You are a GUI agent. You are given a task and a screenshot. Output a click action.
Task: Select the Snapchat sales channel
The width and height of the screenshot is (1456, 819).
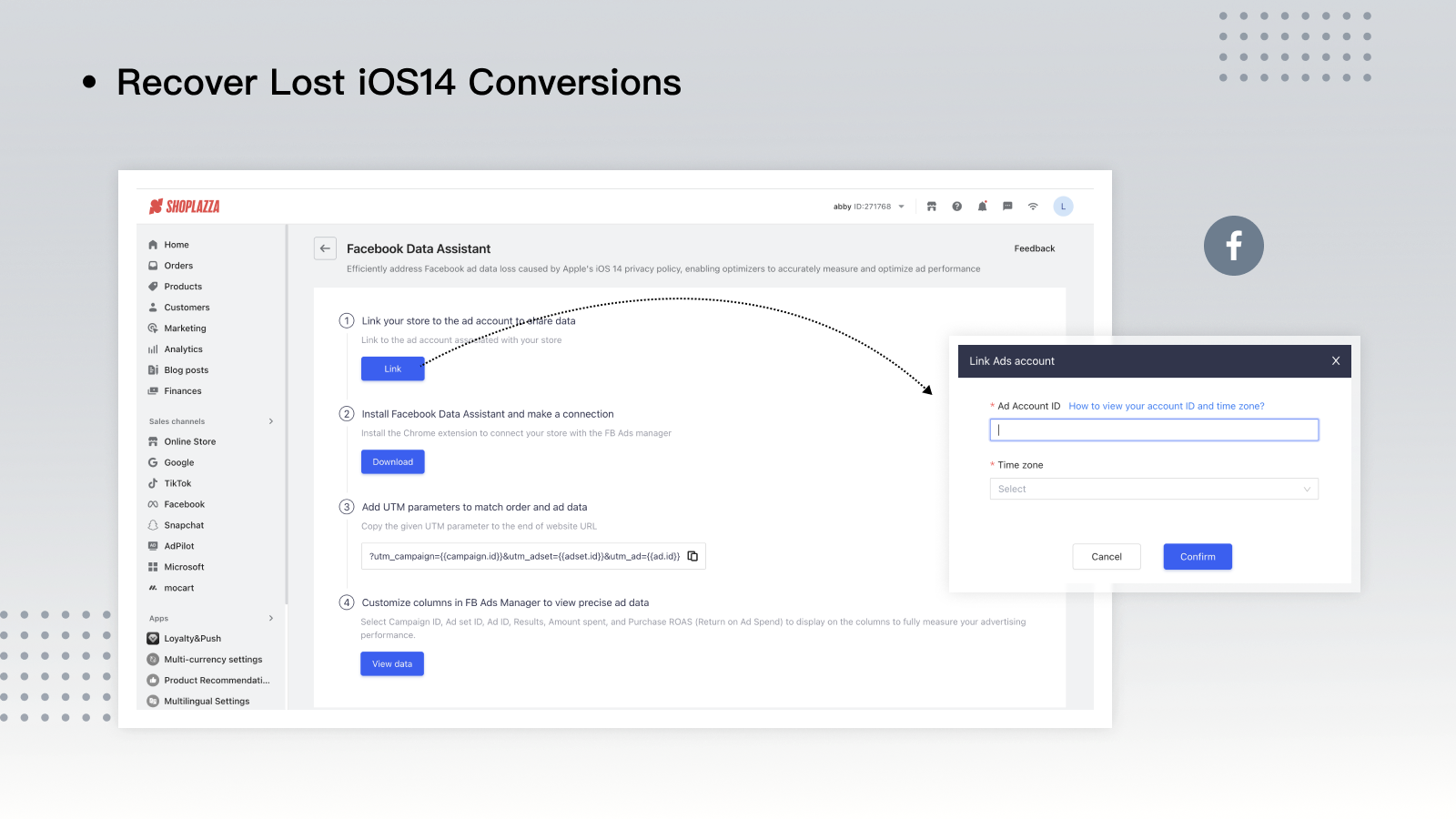click(184, 525)
